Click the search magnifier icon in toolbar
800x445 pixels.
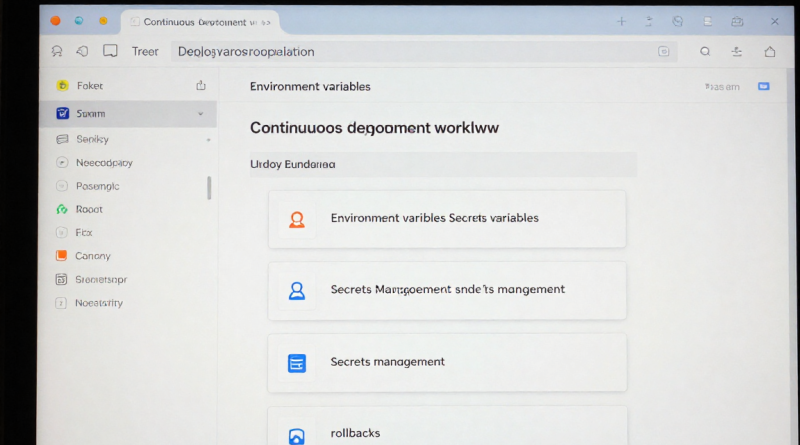pyautogui.click(x=705, y=52)
